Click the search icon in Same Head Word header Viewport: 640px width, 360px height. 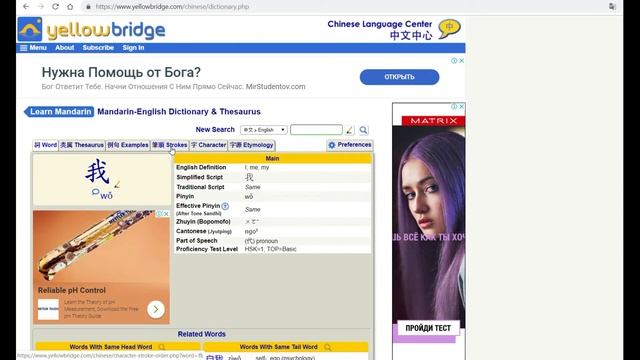click(x=162, y=347)
